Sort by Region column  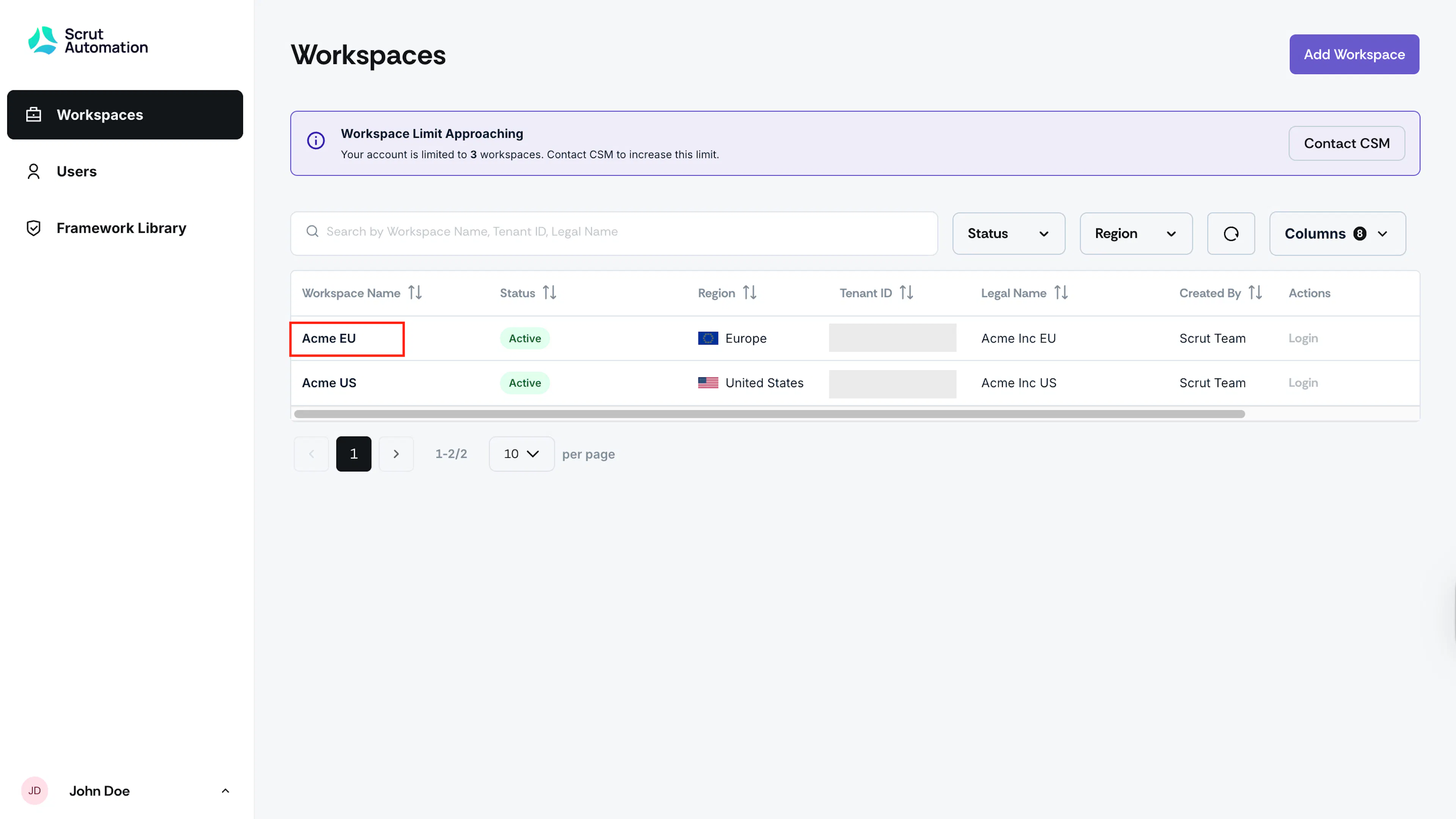tap(750, 293)
